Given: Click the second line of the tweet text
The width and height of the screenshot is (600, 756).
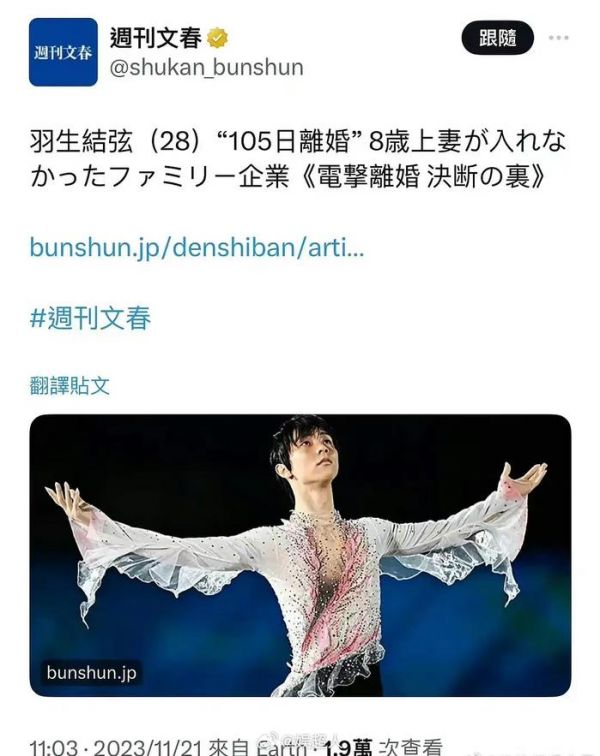Looking at the screenshot, I should pyautogui.click(x=288, y=178).
